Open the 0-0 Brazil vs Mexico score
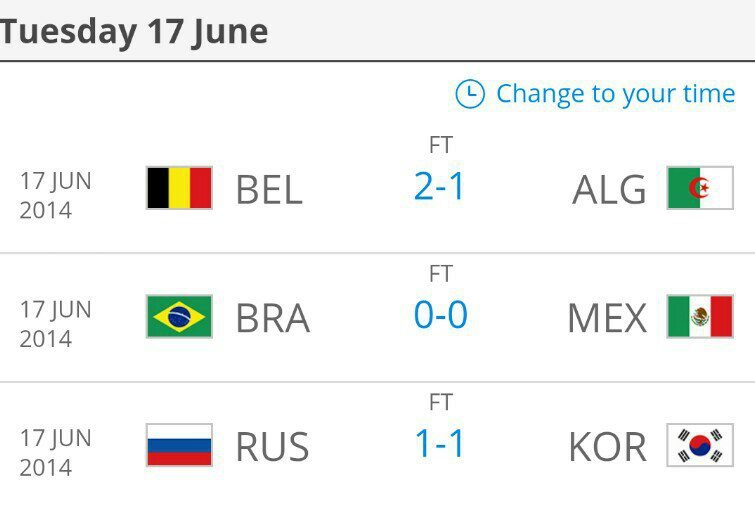 tap(441, 315)
